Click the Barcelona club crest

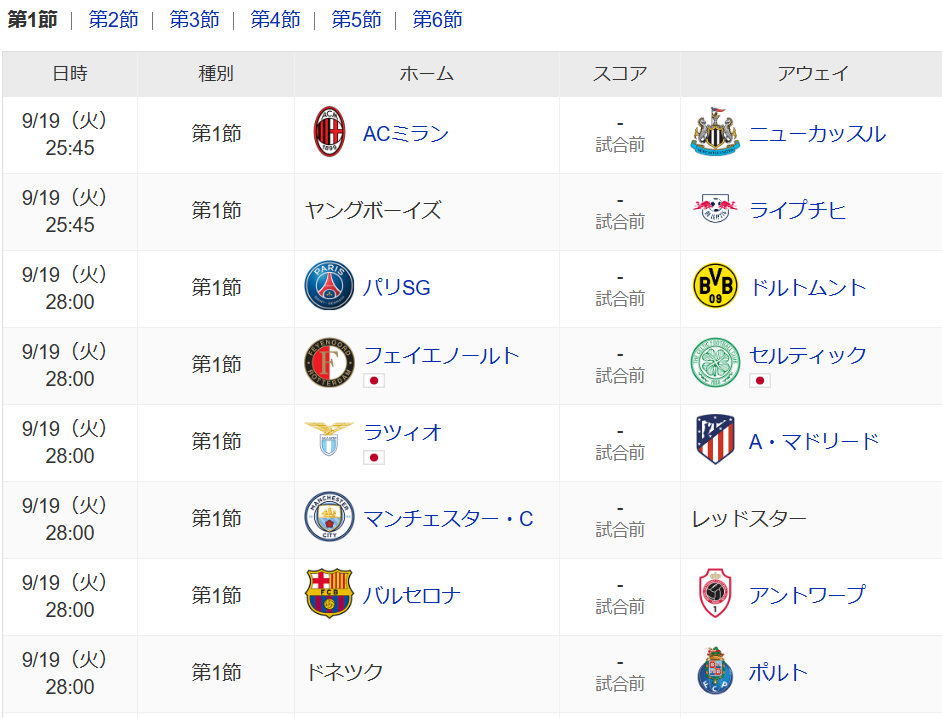(330, 595)
